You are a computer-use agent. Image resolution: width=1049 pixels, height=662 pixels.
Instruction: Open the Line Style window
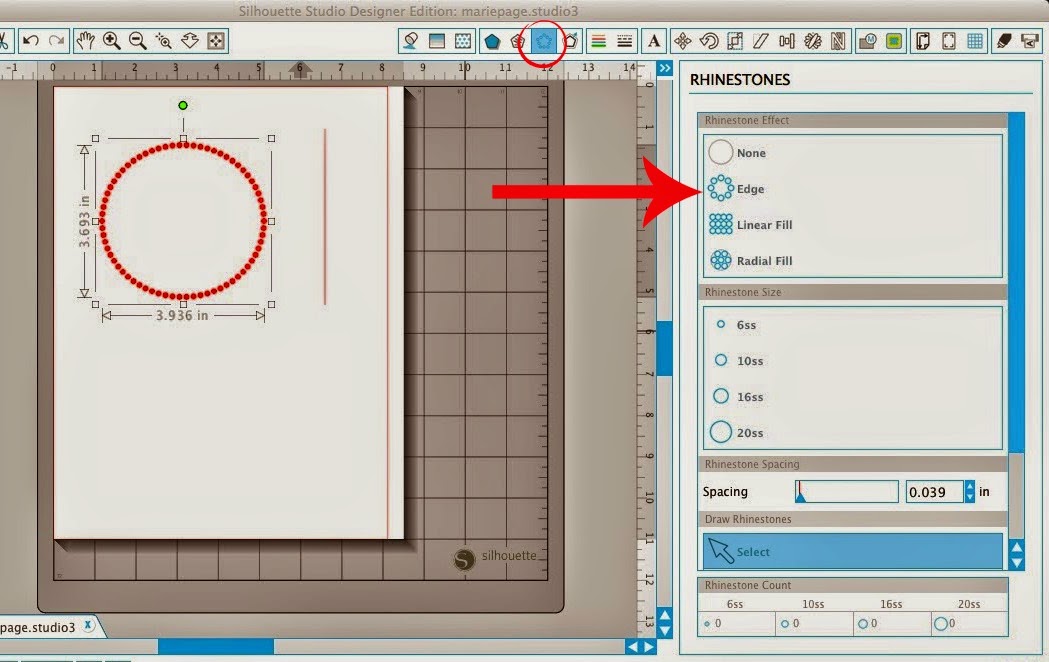point(625,41)
